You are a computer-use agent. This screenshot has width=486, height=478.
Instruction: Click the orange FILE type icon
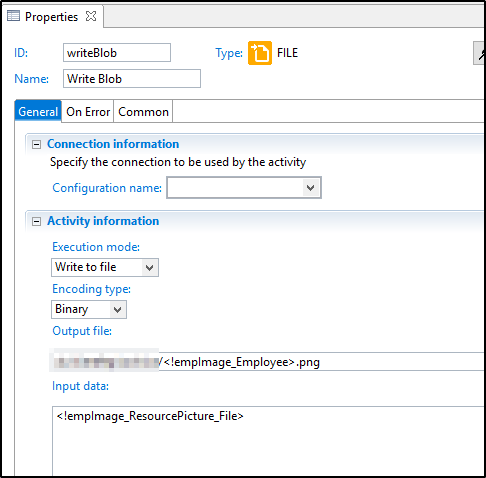pos(260,53)
